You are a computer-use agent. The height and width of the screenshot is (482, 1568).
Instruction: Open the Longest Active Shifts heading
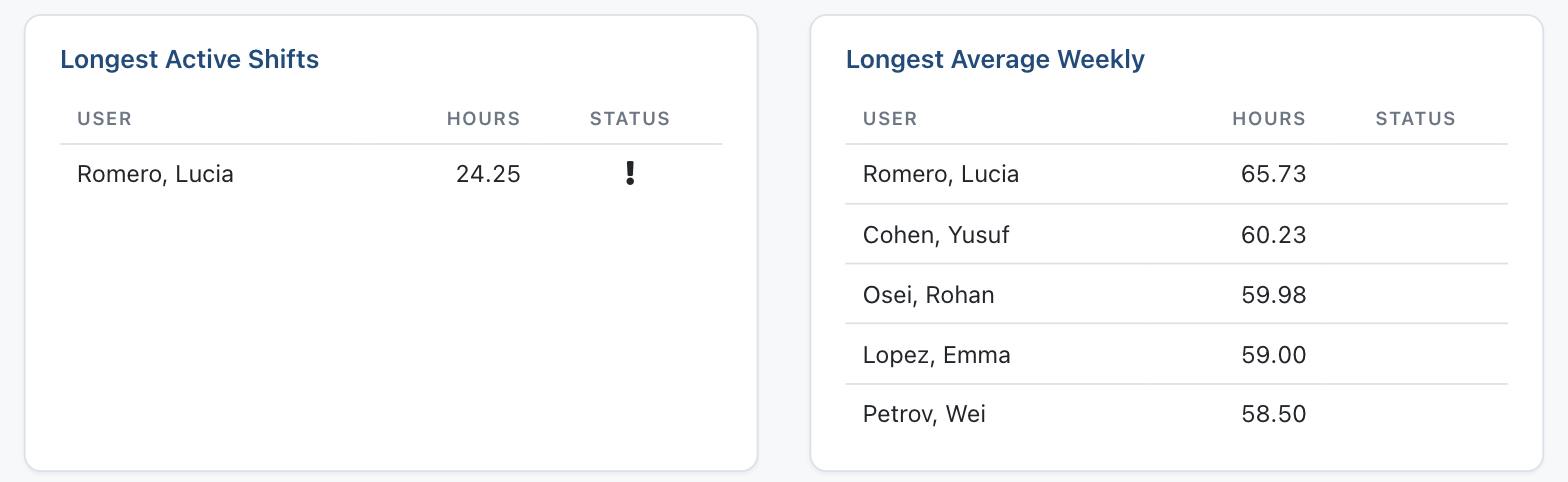point(190,59)
